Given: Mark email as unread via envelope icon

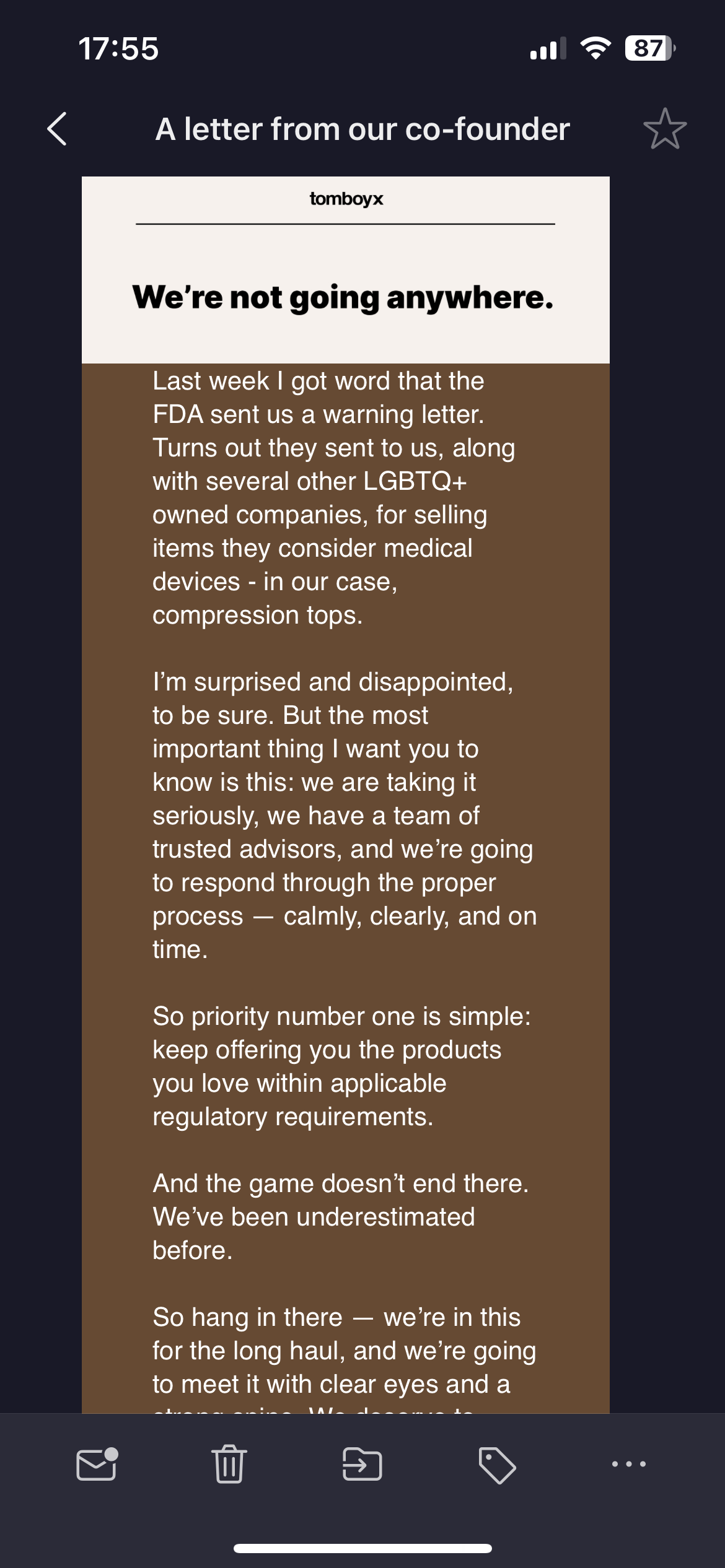Looking at the screenshot, I should tap(97, 1464).
